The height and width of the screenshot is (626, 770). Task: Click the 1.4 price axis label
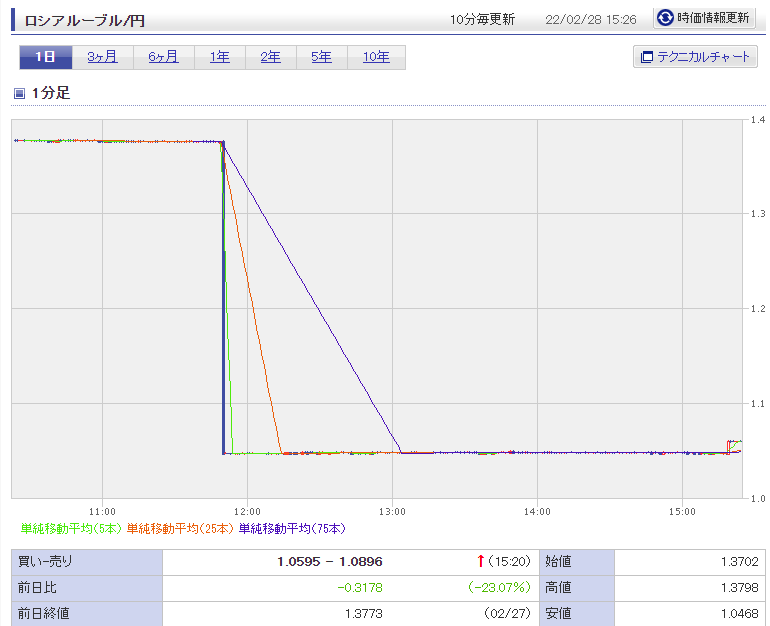[x=758, y=120]
